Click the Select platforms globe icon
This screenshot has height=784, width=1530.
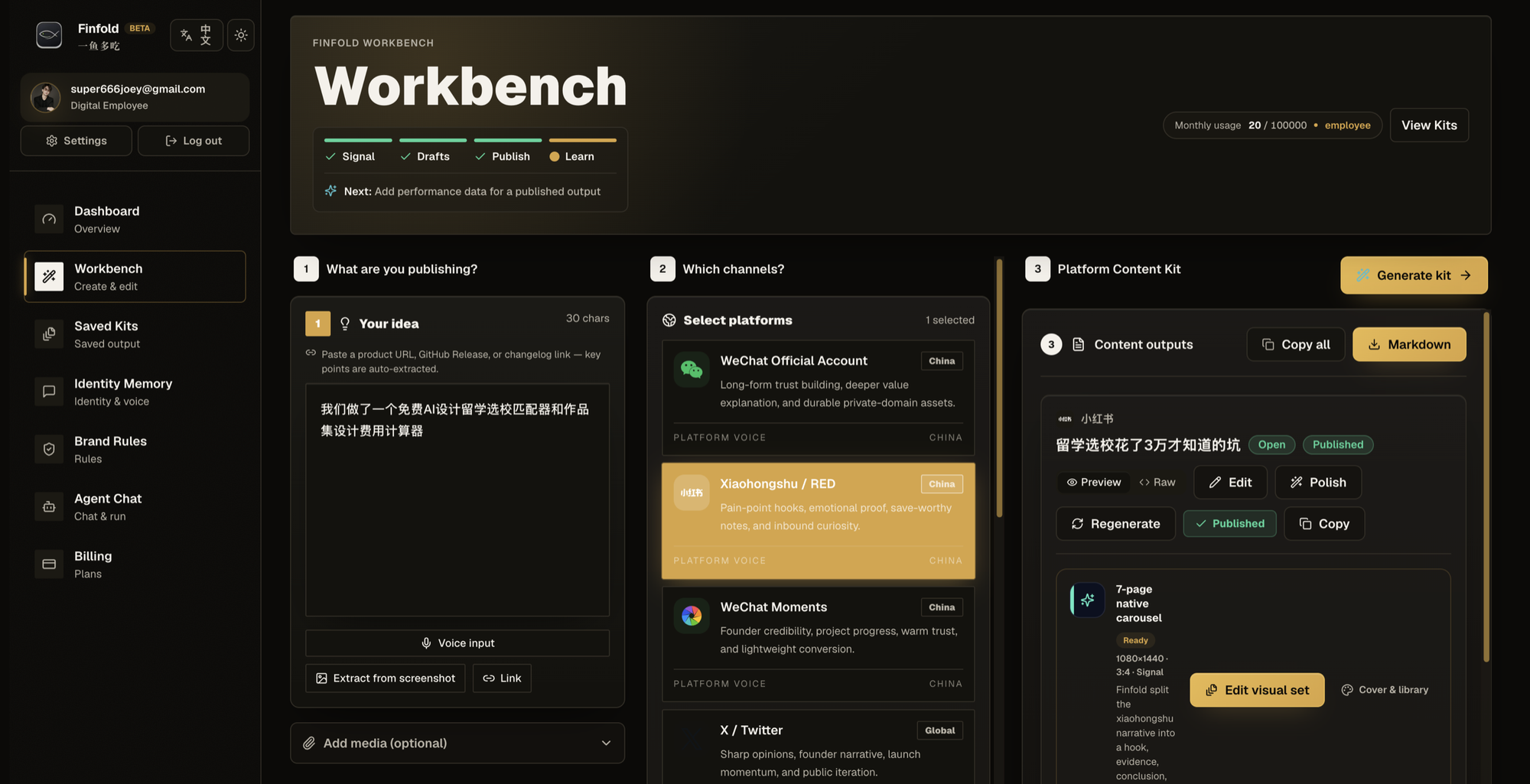[x=669, y=320]
